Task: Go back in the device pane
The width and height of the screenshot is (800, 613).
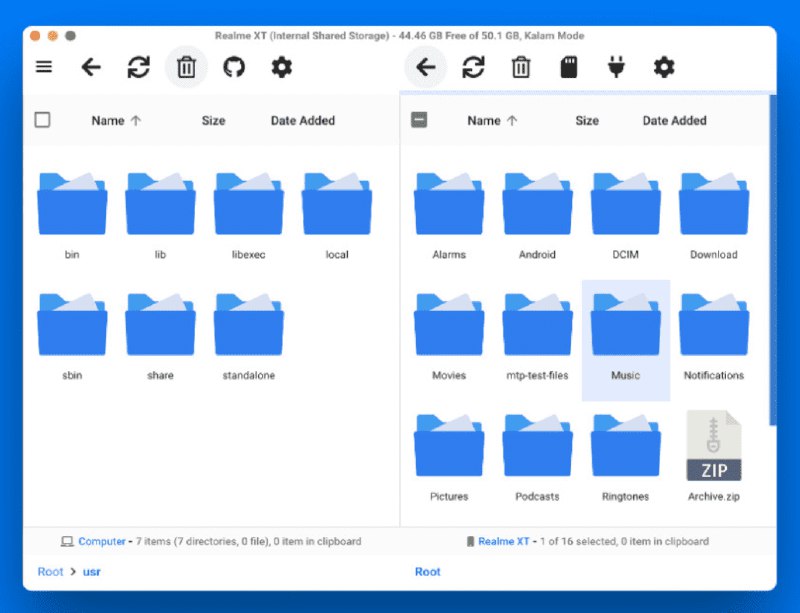Action: point(425,67)
